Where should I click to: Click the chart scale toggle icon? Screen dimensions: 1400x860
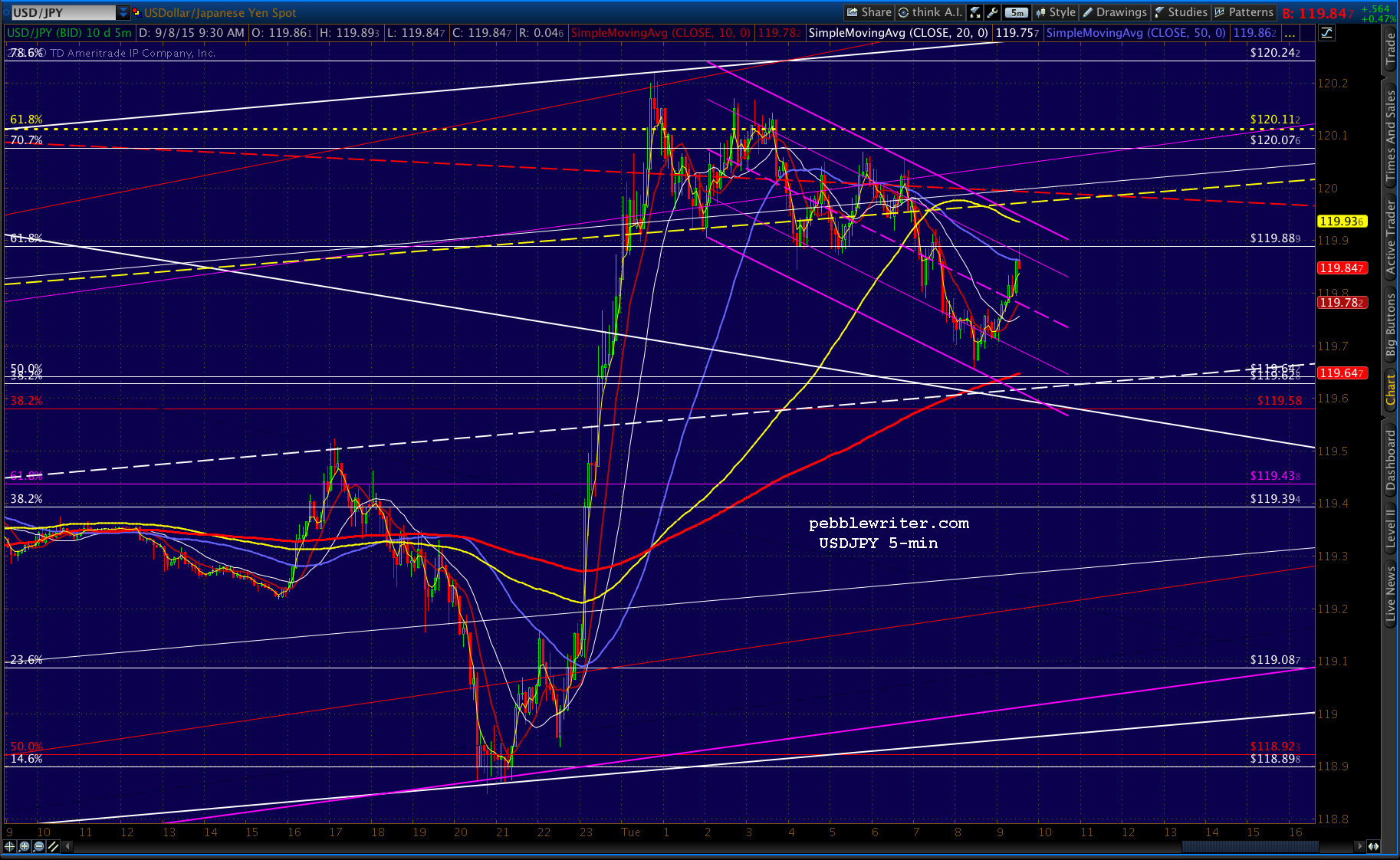(1326, 32)
